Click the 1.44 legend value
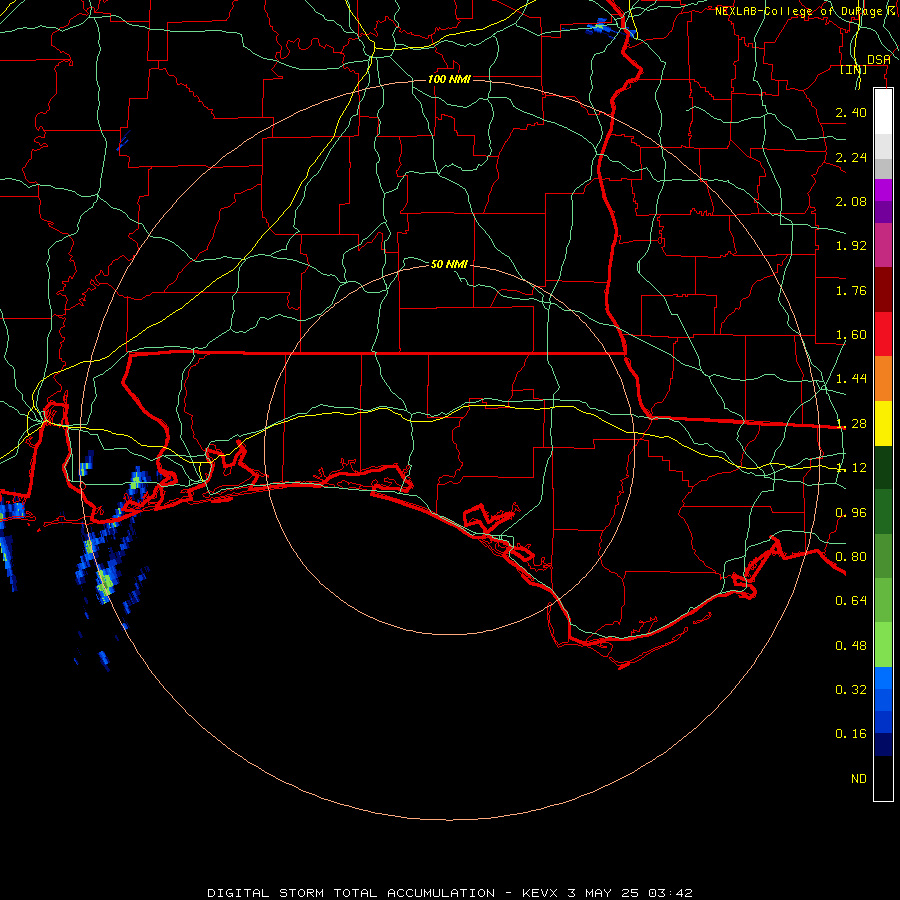Viewport: 900px width, 900px height. 851,379
